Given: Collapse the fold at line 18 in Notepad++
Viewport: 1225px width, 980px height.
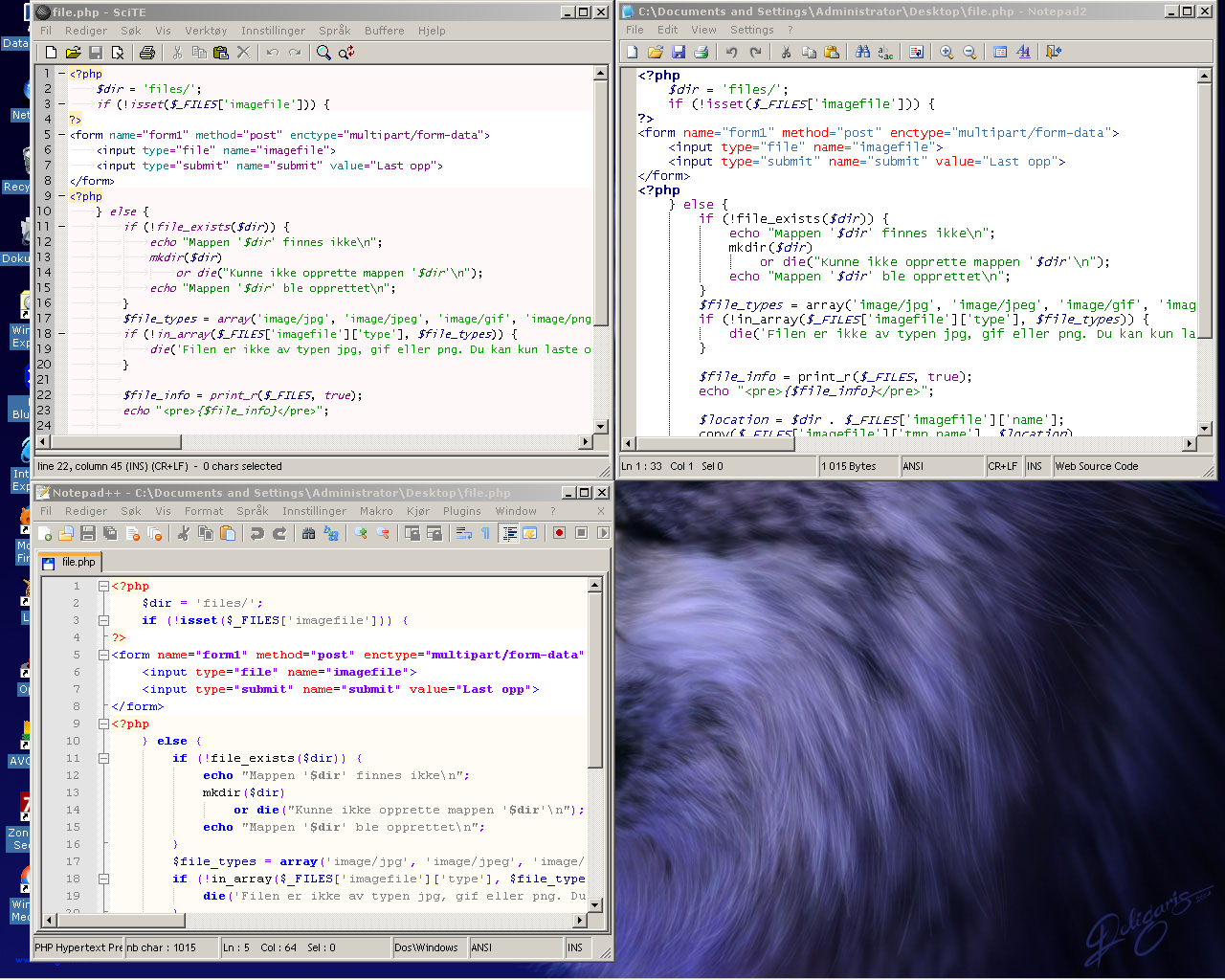Looking at the screenshot, I should click(x=103, y=879).
